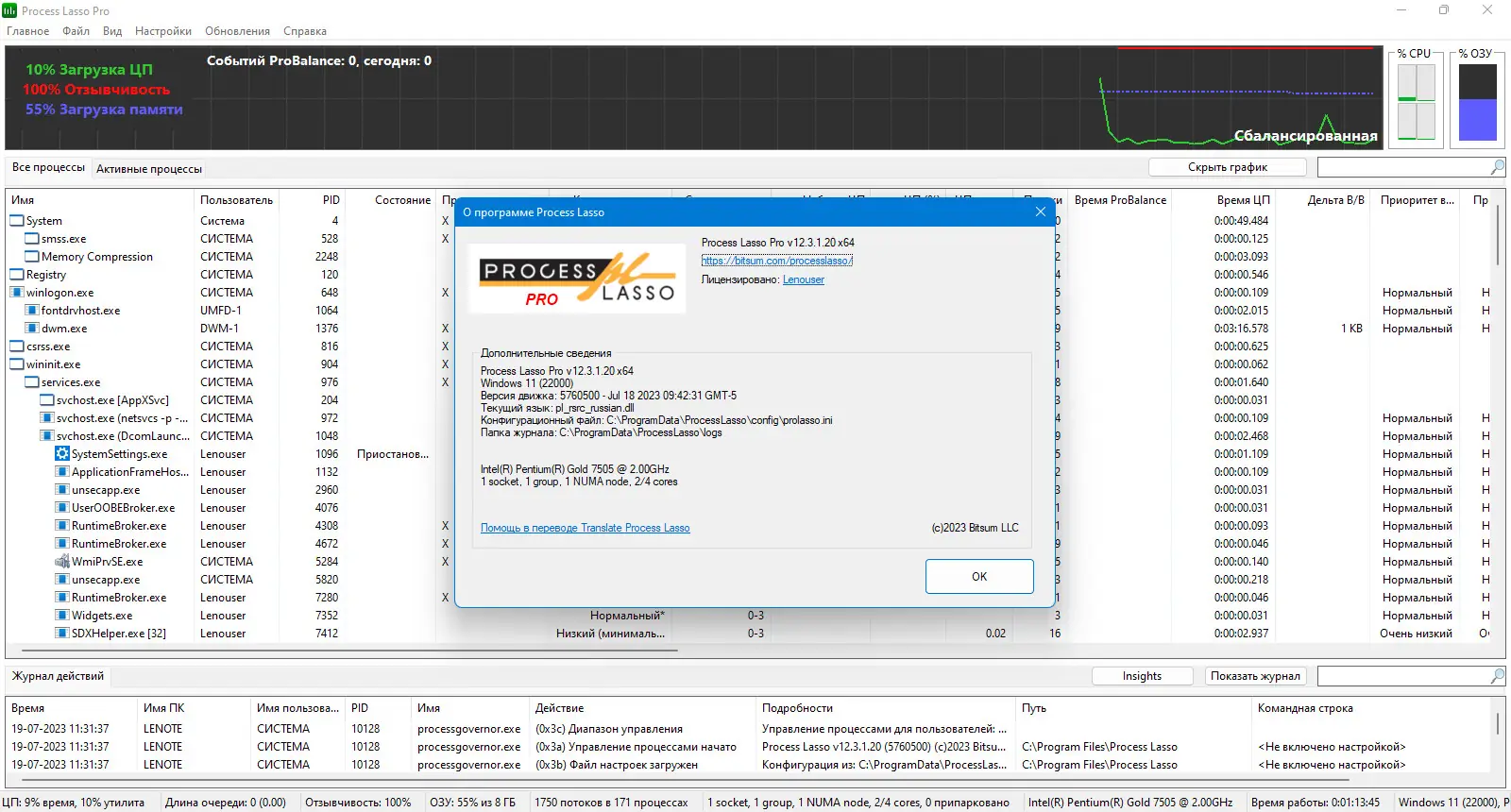
Task: Click the SystemSettings.exe gear icon
Action: click(62, 454)
